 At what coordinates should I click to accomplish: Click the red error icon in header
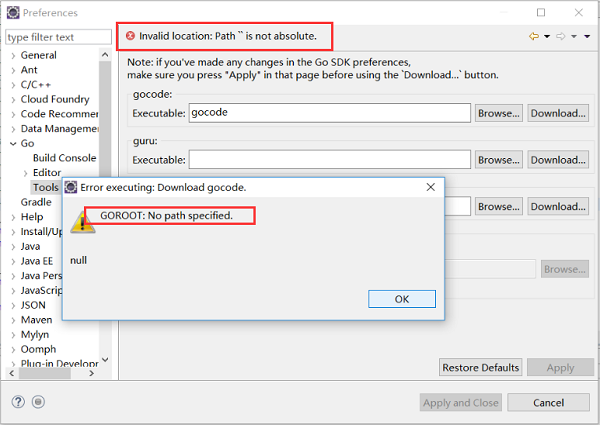[130, 36]
